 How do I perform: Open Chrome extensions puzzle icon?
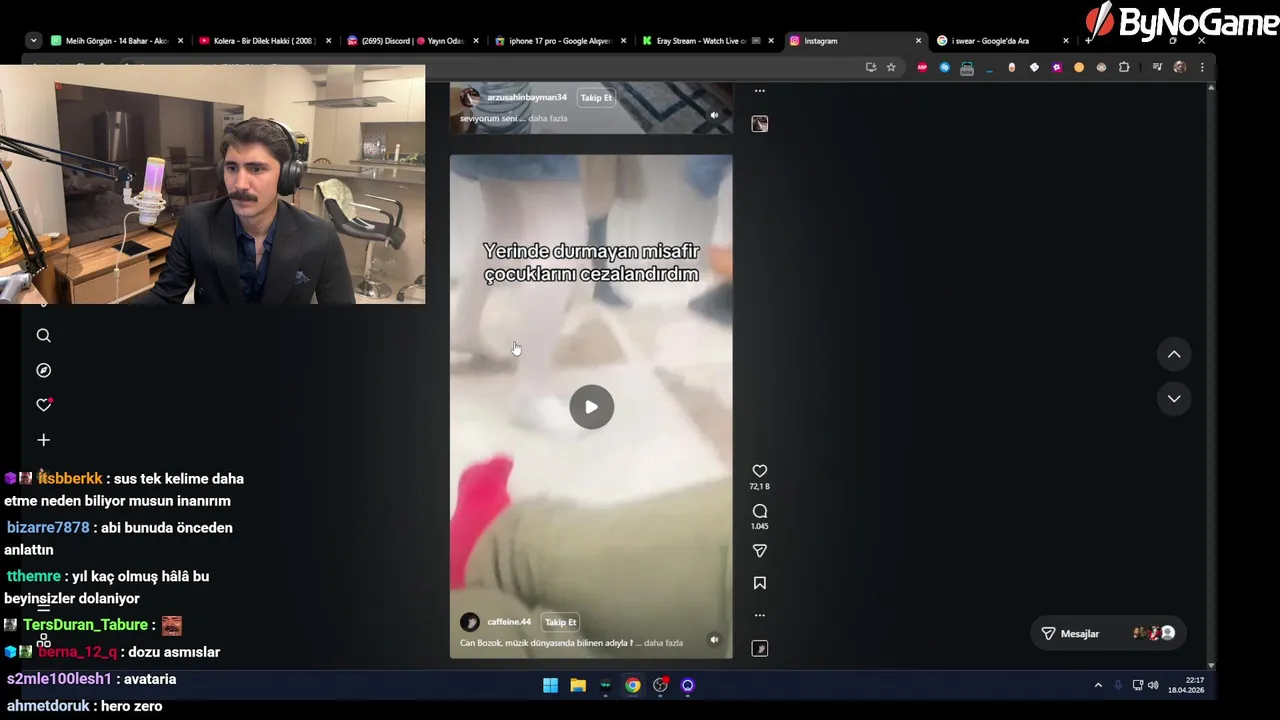[1124, 67]
